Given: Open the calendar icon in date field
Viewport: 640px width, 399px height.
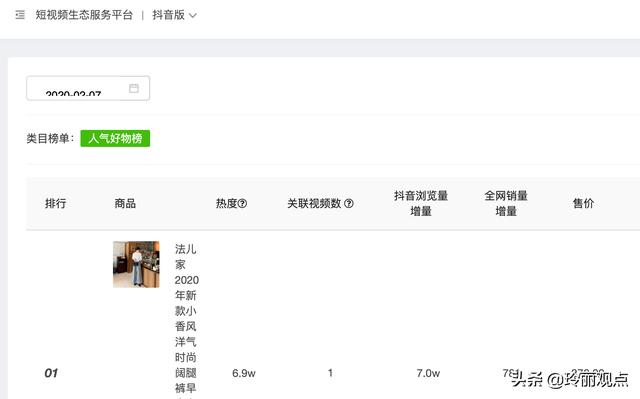Looking at the screenshot, I should pyautogui.click(x=134, y=88).
